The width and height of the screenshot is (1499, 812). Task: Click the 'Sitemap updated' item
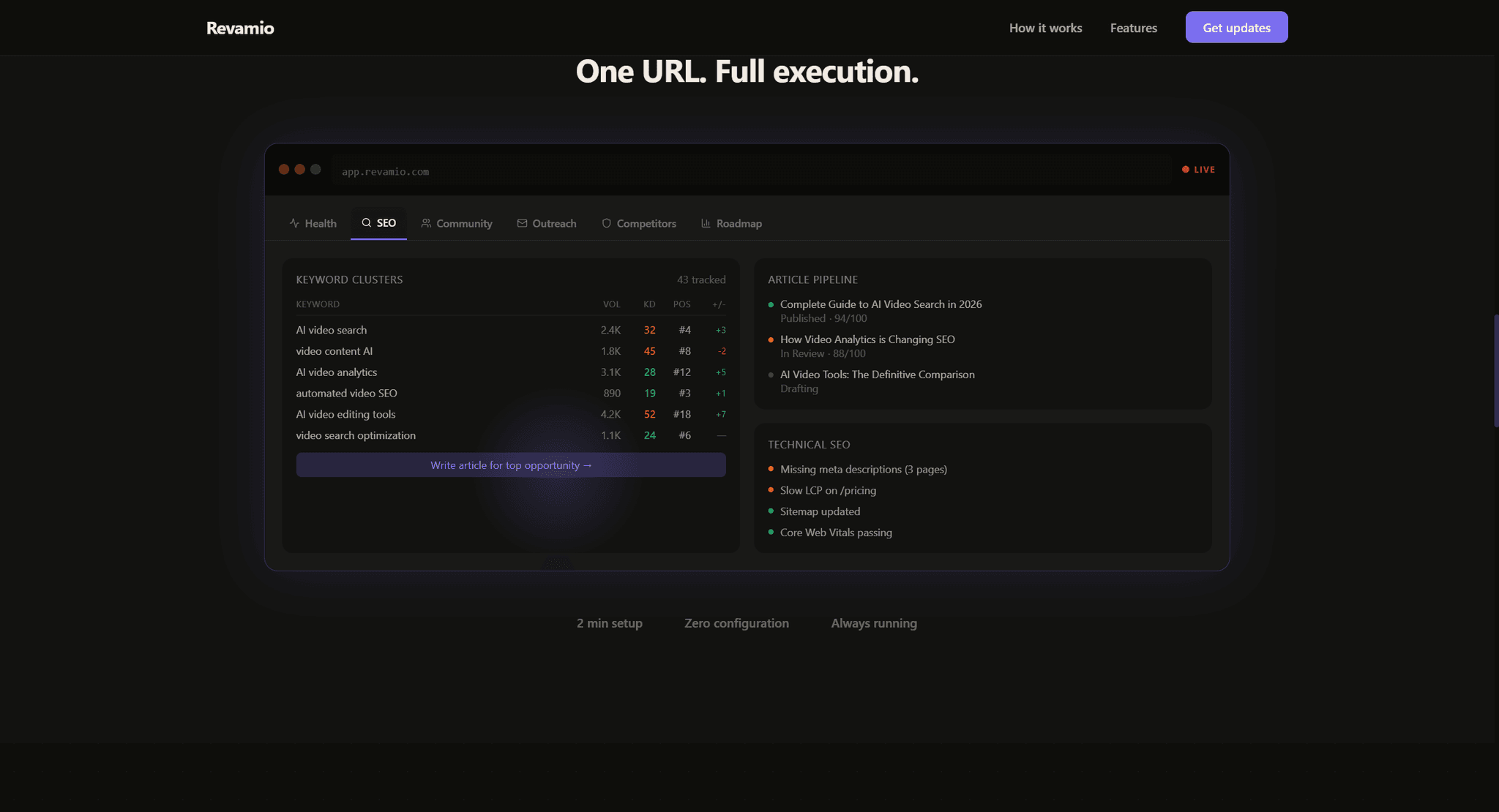pyautogui.click(x=820, y=511)
